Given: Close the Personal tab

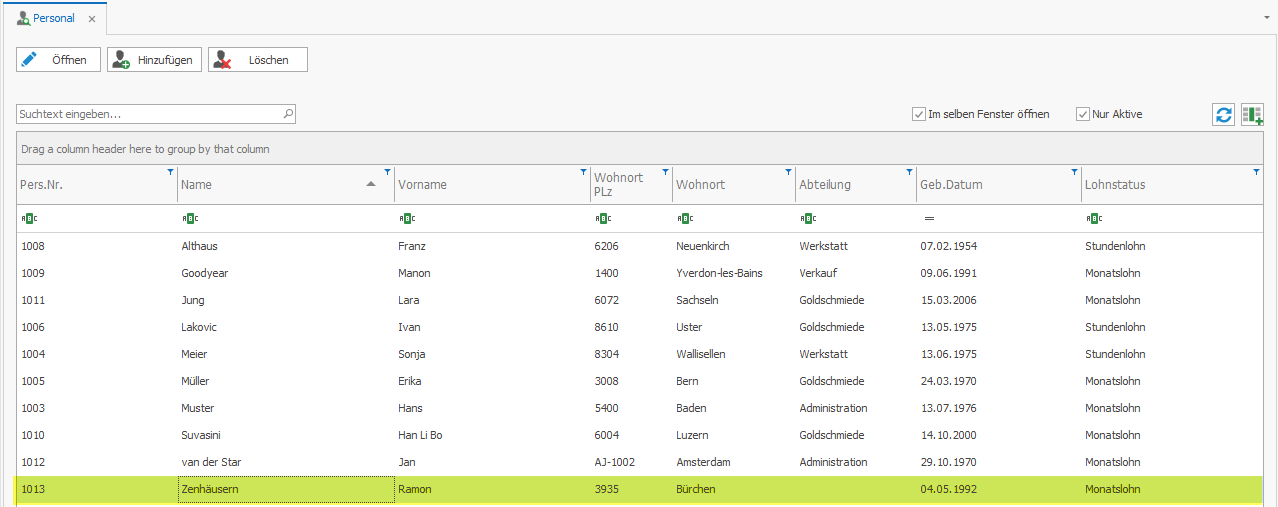Looking at the screenshot, I should click(92, 19).
